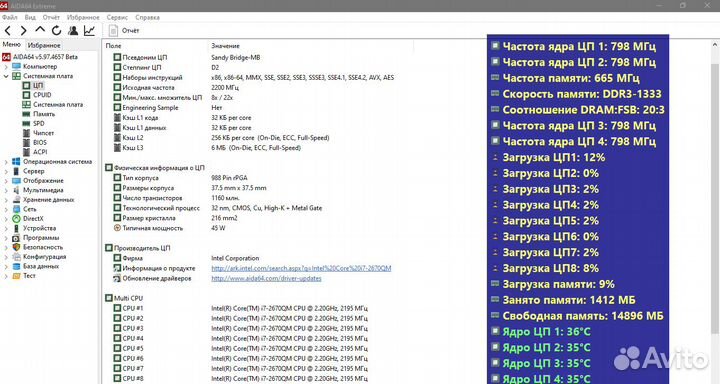720x384 pixels.
Task: Expand the Сеть tree node
Action: point(6,209)
